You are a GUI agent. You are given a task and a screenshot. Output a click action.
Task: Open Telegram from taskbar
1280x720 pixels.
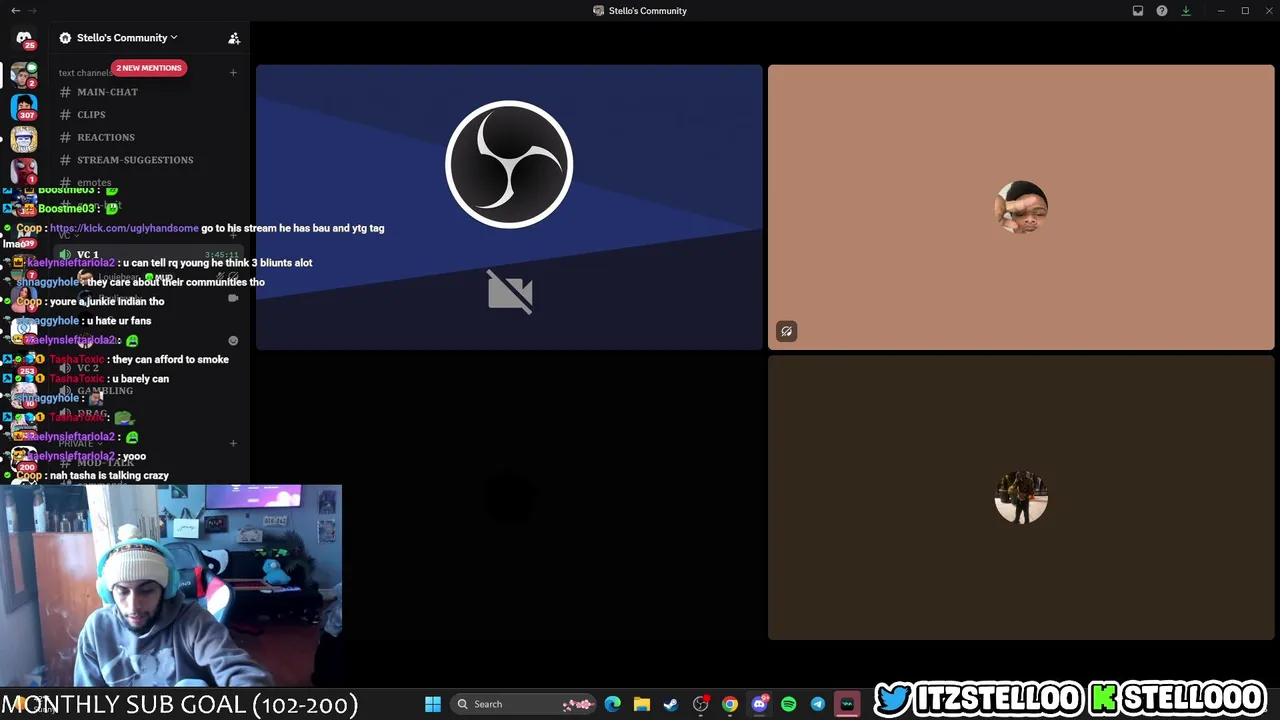(818, 704)
